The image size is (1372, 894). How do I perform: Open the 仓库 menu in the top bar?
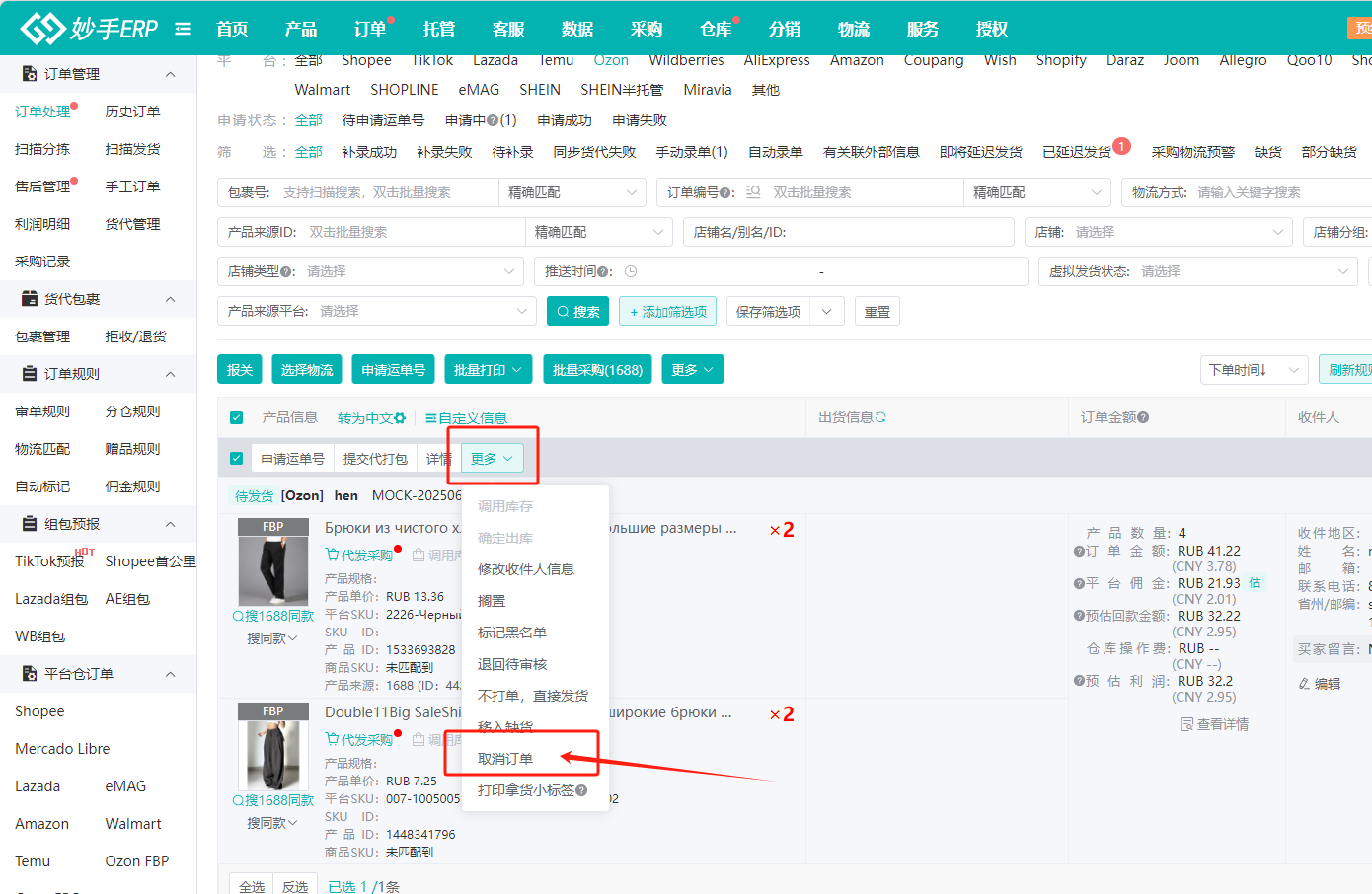coord(715,29)
